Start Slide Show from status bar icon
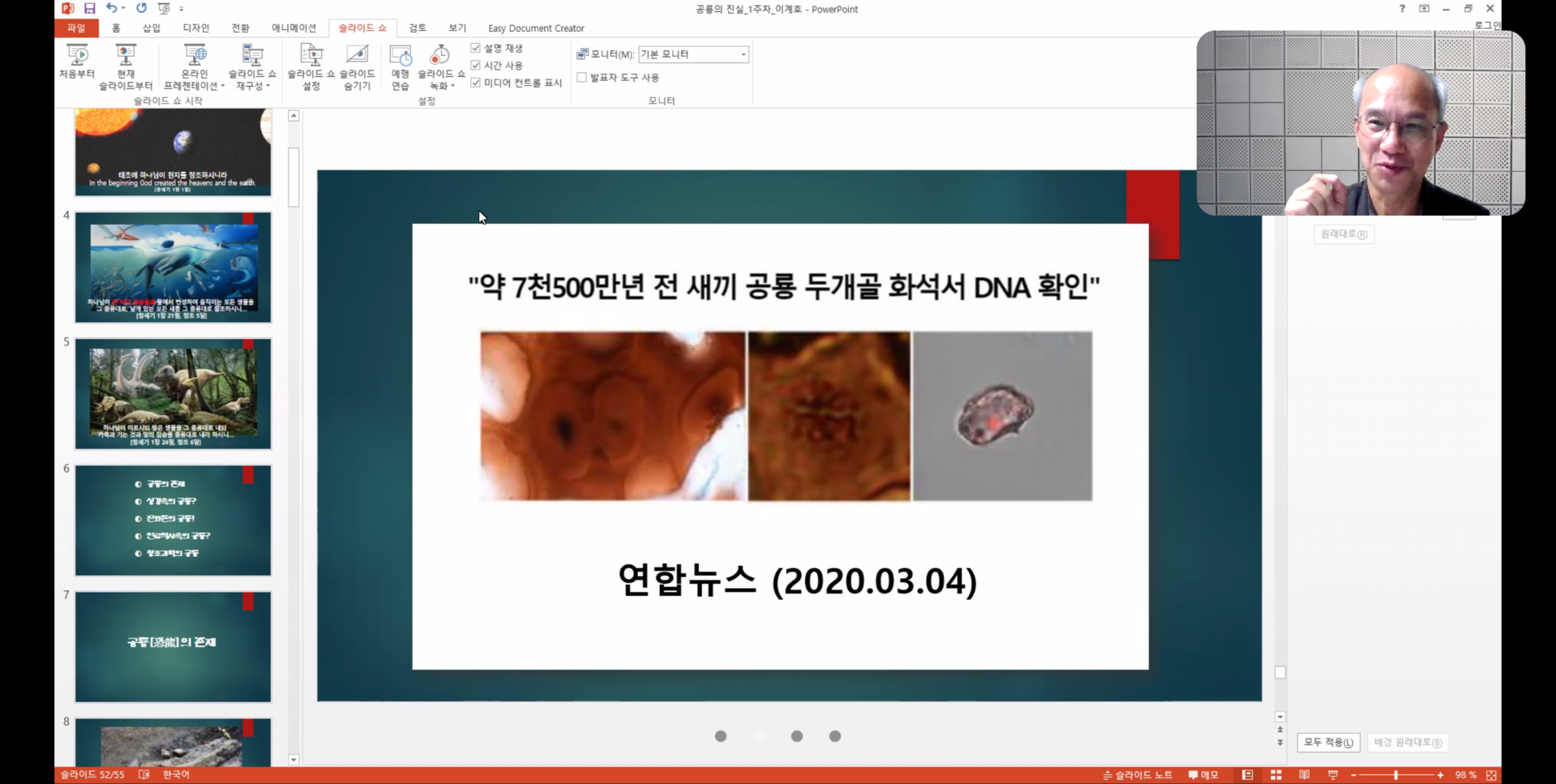 pyautogui.click(x=1333, y=775)
